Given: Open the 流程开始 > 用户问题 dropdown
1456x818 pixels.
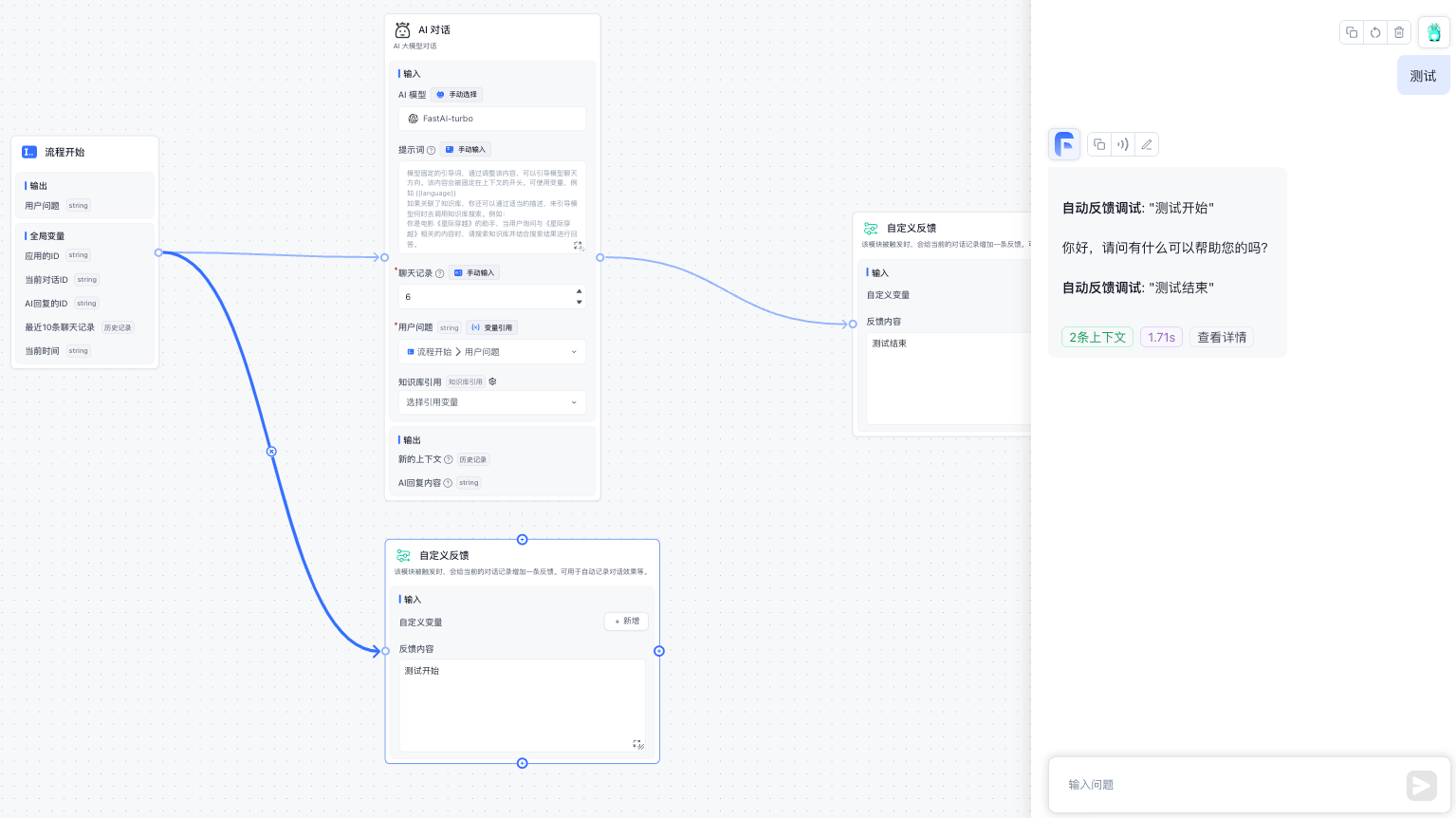Looking at the screenshot, I should (491, 352).
